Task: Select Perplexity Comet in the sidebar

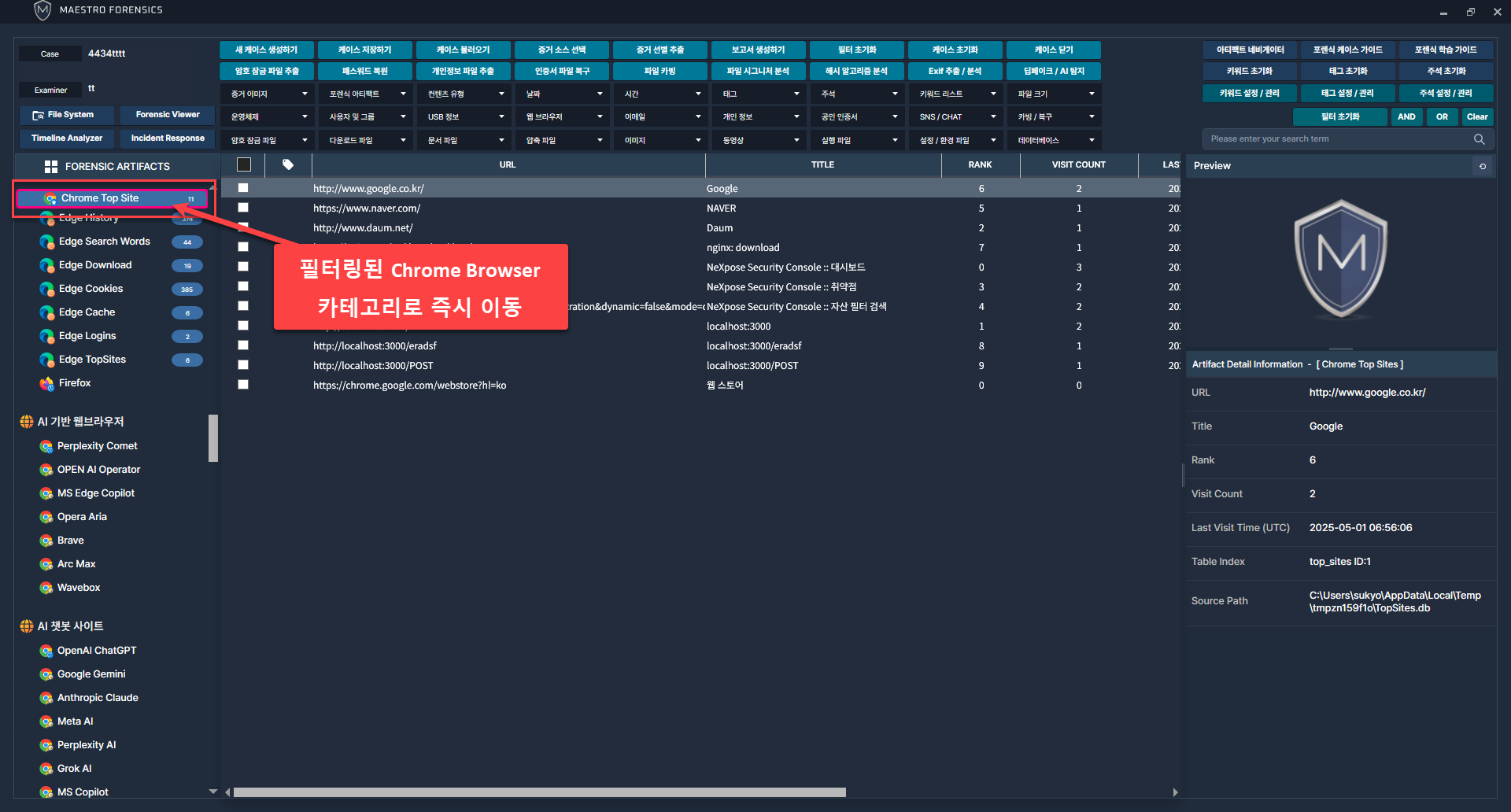Action: 97,446
